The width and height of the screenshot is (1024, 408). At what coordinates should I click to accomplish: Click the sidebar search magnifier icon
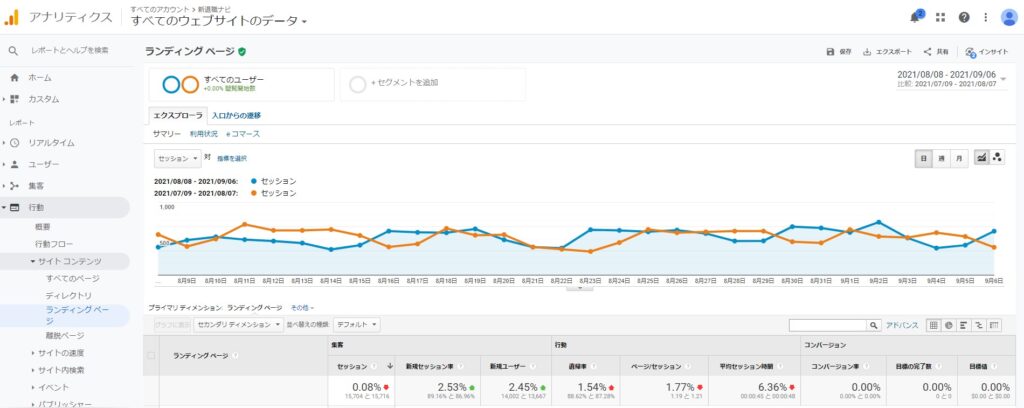tap(13, 50)
